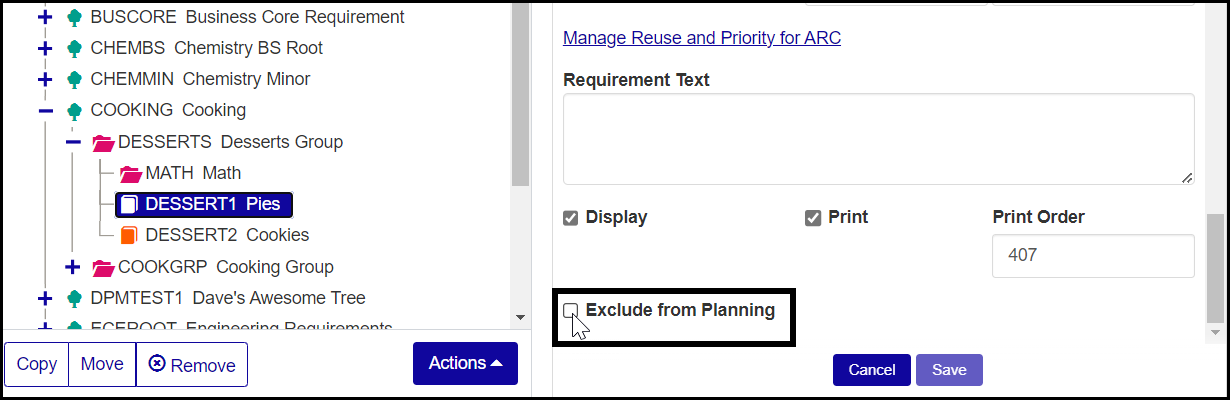Screen dimensions: 1230x400
Task: Click the CHEMMIN tree icon
Action: point(74,79)
